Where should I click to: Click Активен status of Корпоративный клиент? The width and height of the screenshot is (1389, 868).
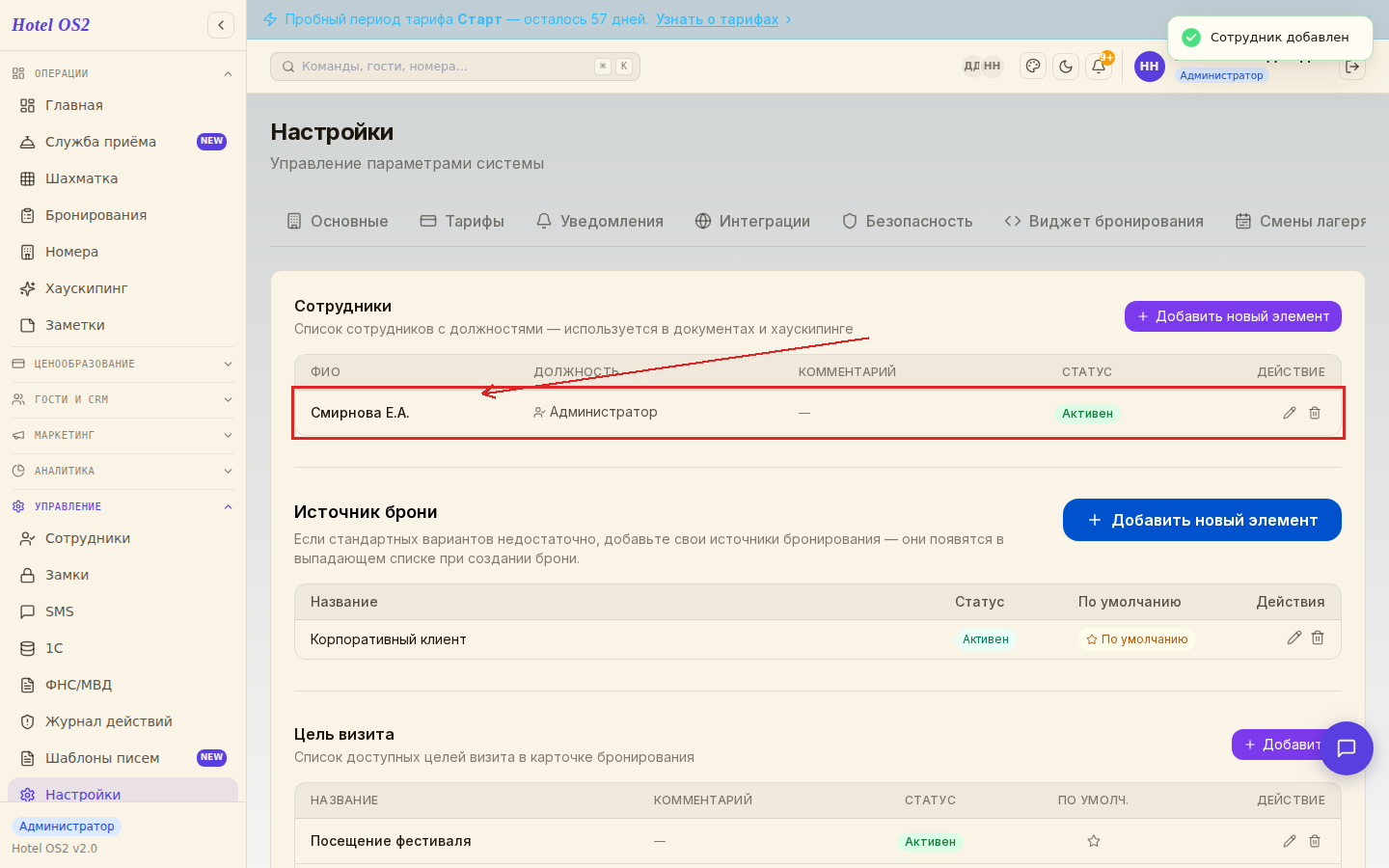(x=986, y=639)
